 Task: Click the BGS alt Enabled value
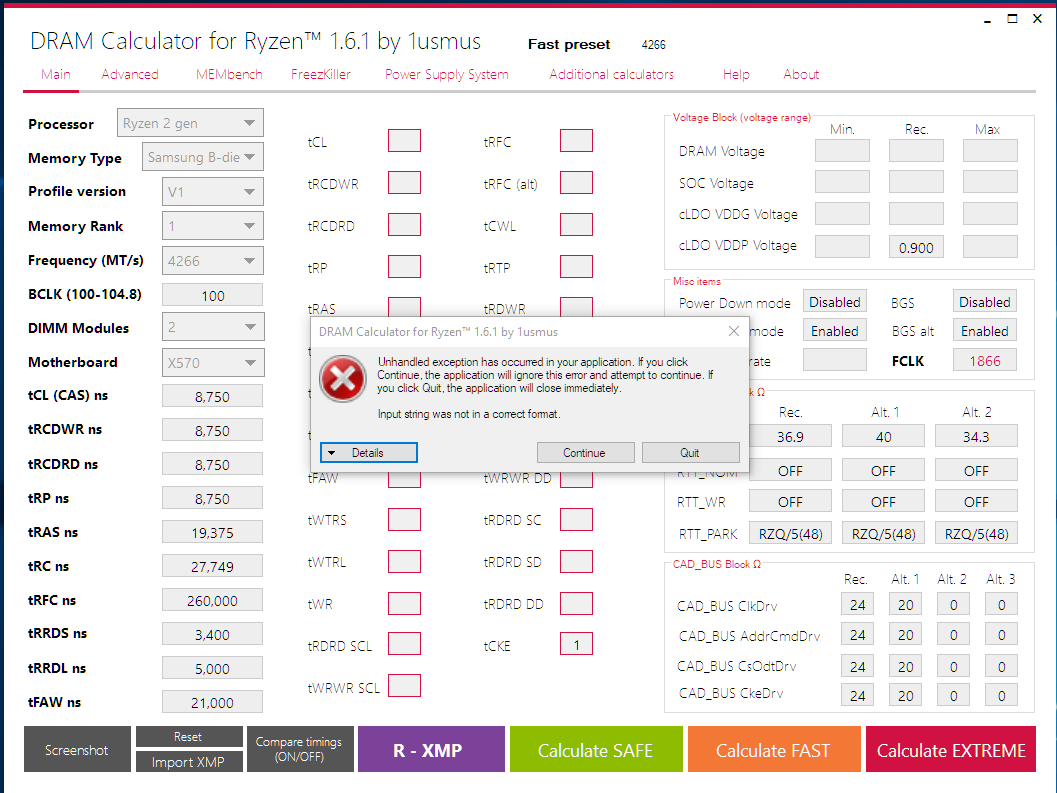click(x=984, y=330)
